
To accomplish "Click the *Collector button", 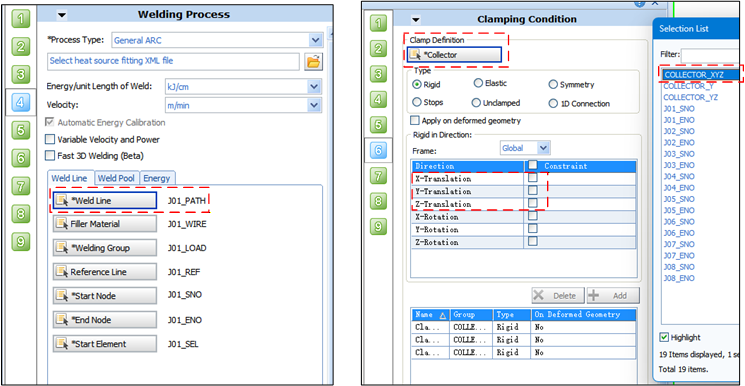I will (x=454, y=55).
